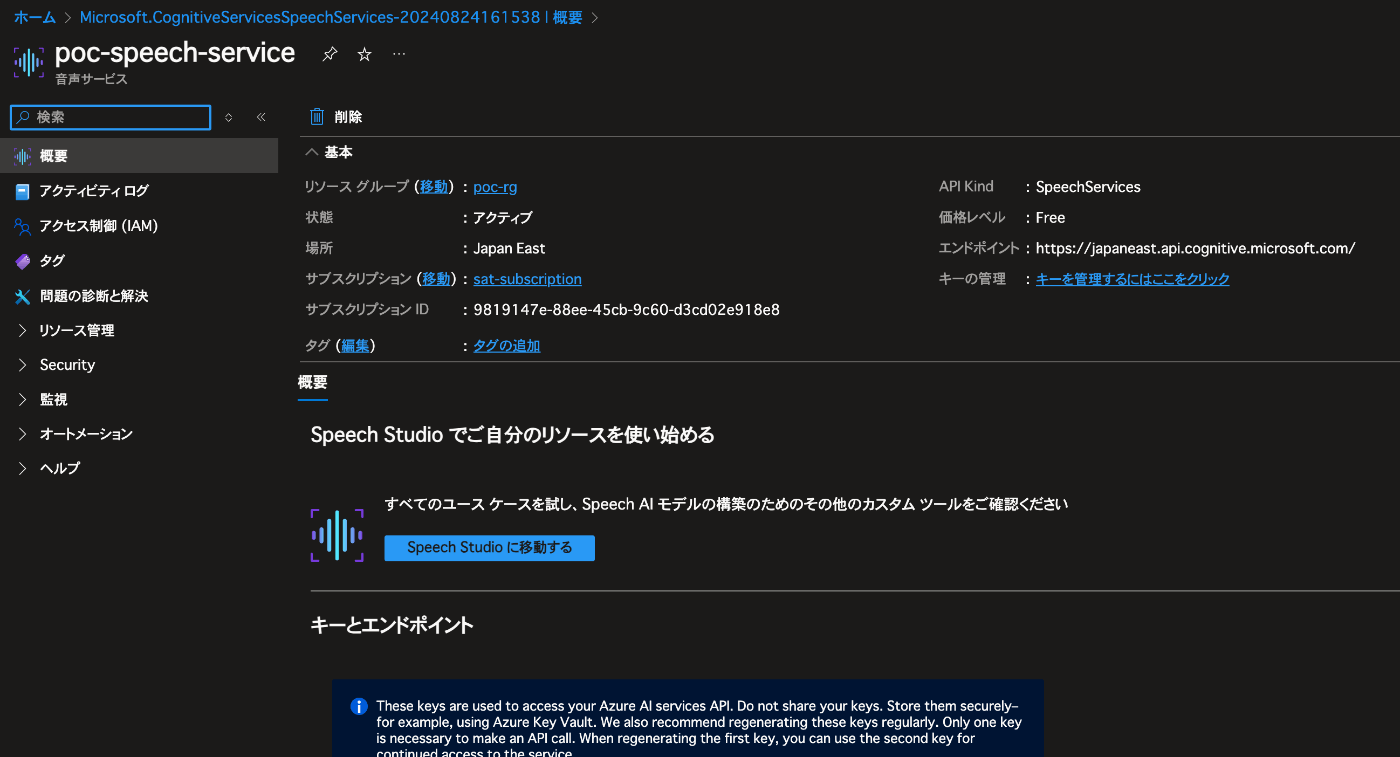Click the タグの追加 link

[x=506, y=346]
